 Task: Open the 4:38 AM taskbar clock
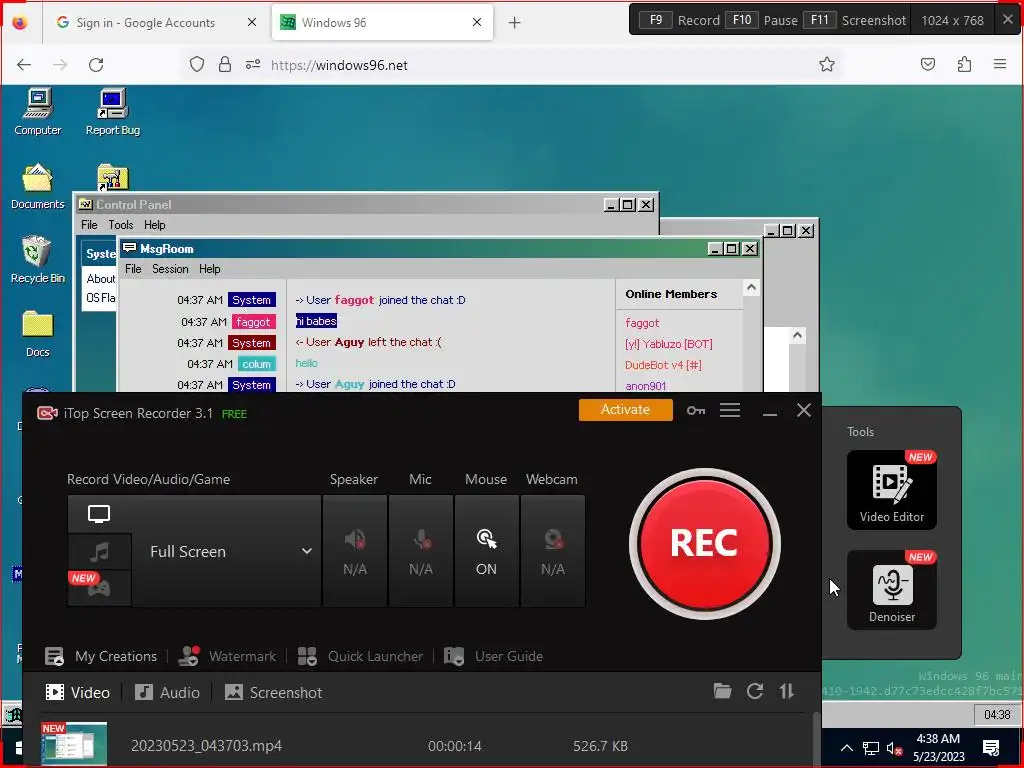[938, 748]
